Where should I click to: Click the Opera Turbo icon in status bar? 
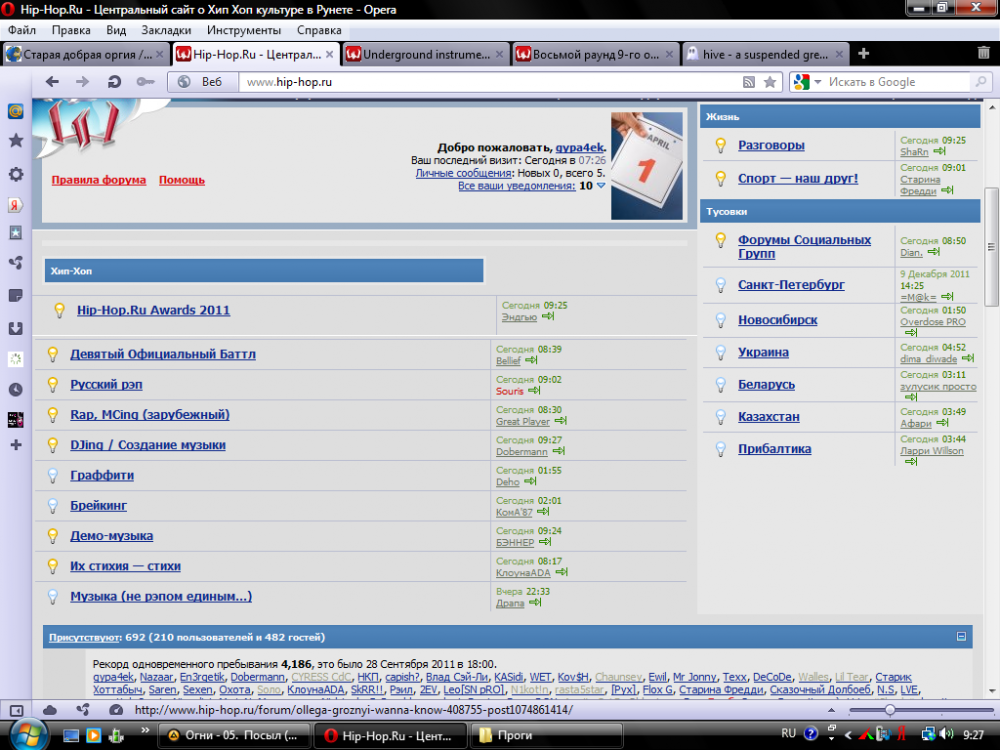pos(115,710)
